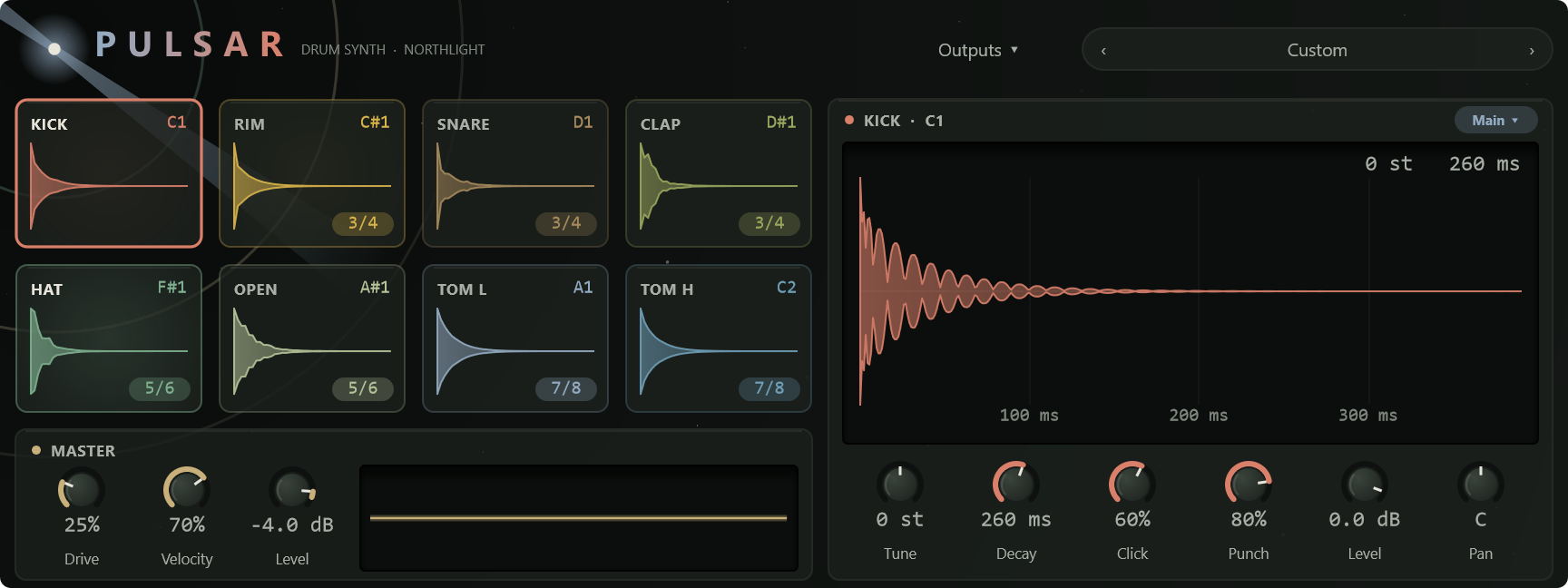Click the 300 ms time axis marker
Image resolution: width=1568 pixels, height=588 pixels.
(1368, 416)
